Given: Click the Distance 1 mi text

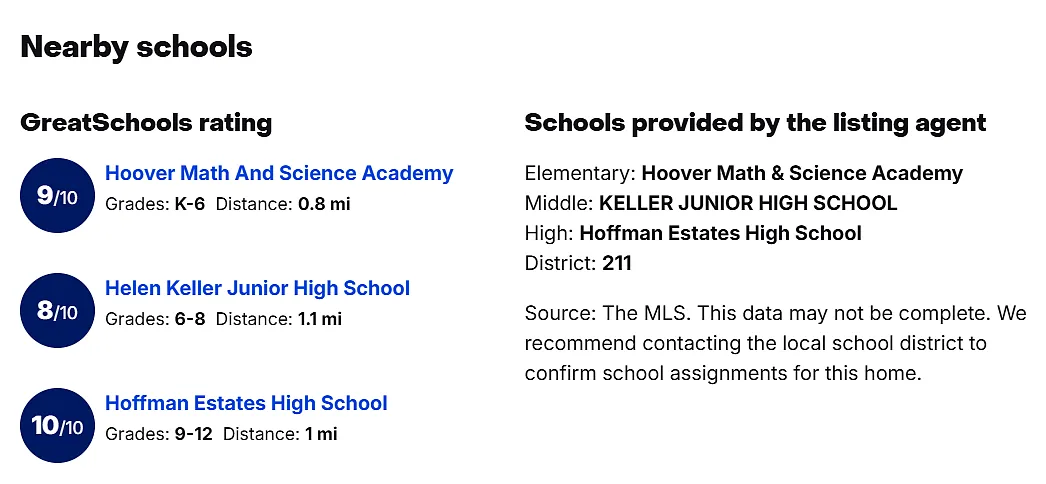Looking at the screenshot, I should [280, 434].
